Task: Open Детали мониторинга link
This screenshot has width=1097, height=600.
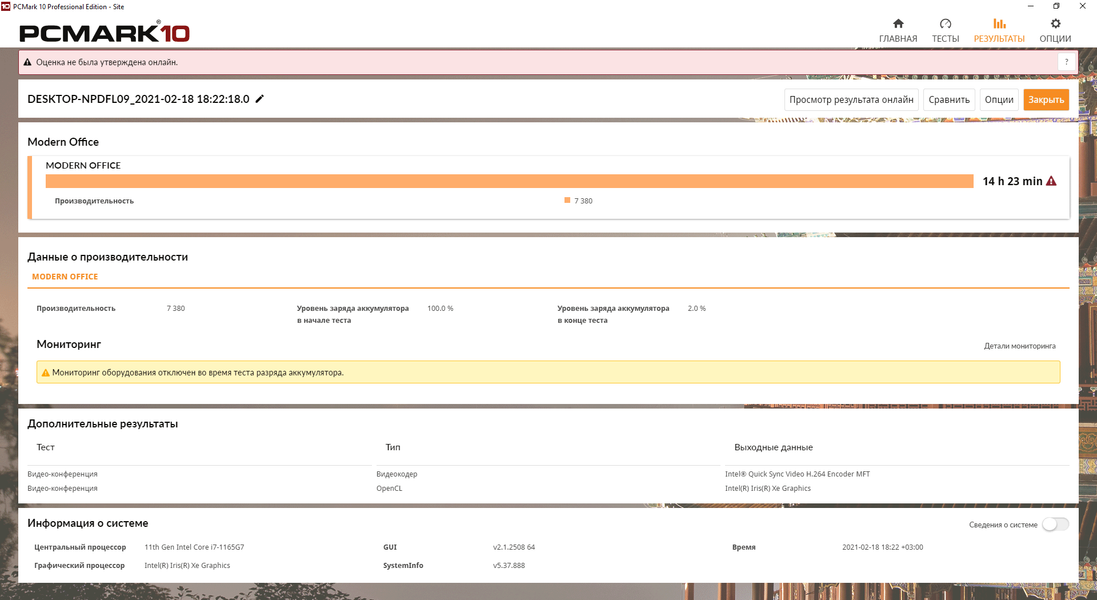Action: [1019, 346]
